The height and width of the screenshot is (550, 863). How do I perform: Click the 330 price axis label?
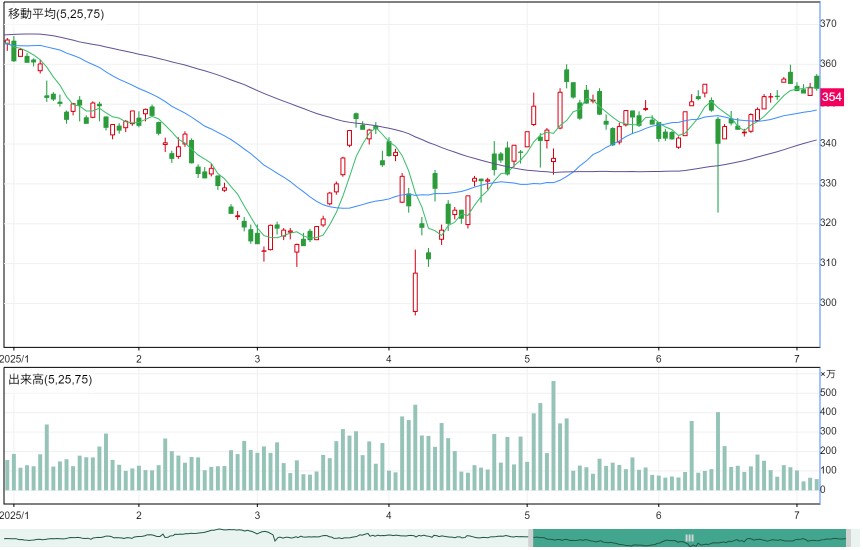[828, 183]
